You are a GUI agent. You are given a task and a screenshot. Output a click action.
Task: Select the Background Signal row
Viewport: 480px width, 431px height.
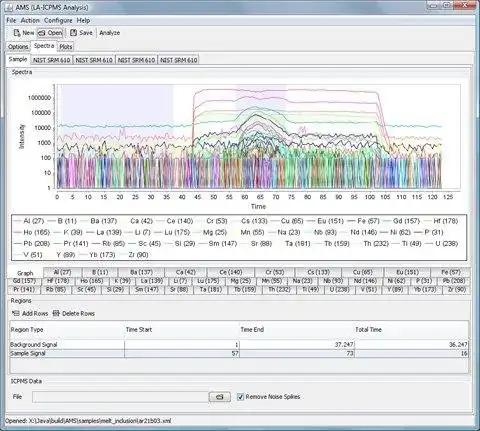[x=239, y=345]
